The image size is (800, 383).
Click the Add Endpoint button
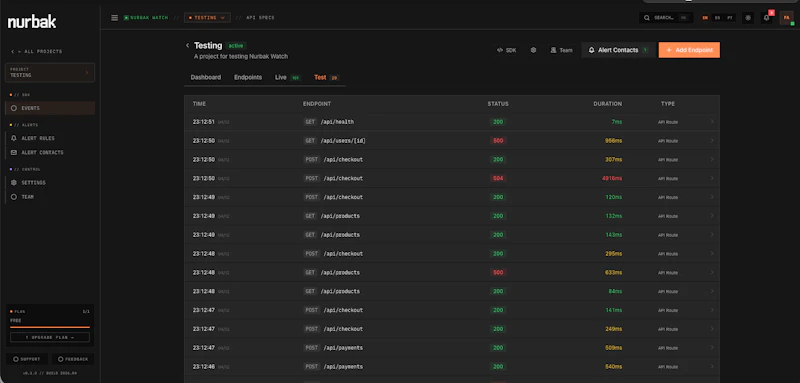[689, 50]
